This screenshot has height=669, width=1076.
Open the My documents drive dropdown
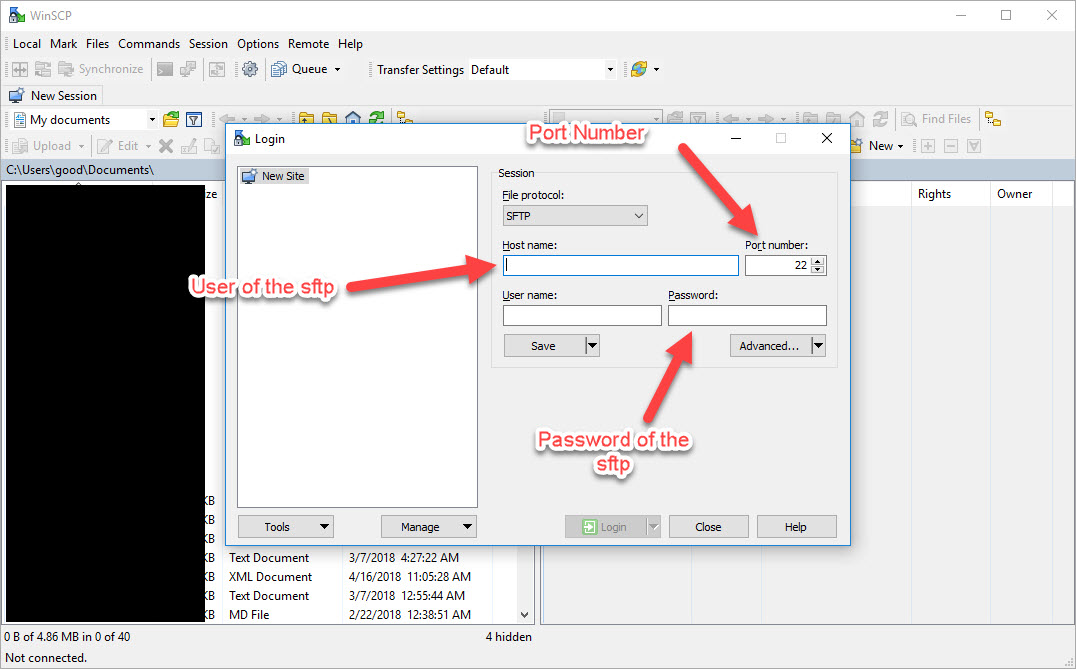[x=152, y=120]
